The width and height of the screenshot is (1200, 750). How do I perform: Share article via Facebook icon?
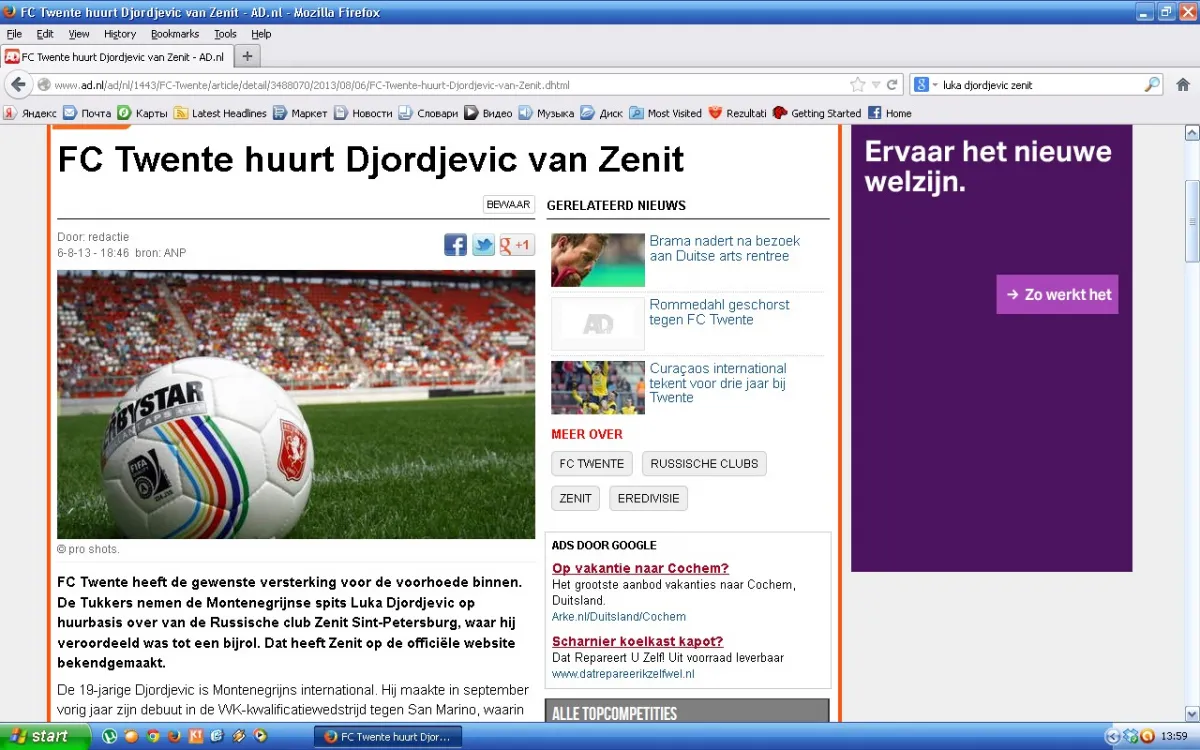click(456, 245)
